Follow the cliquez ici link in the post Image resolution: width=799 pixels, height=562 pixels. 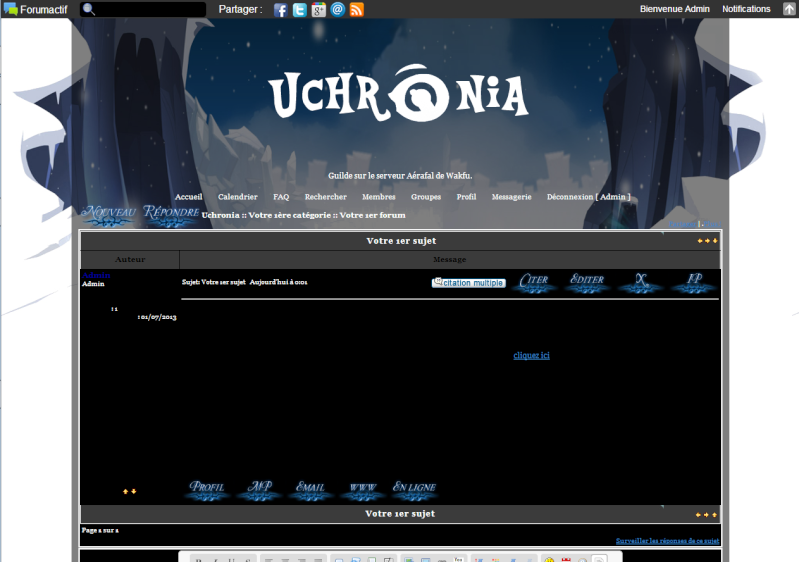[531, 355]
